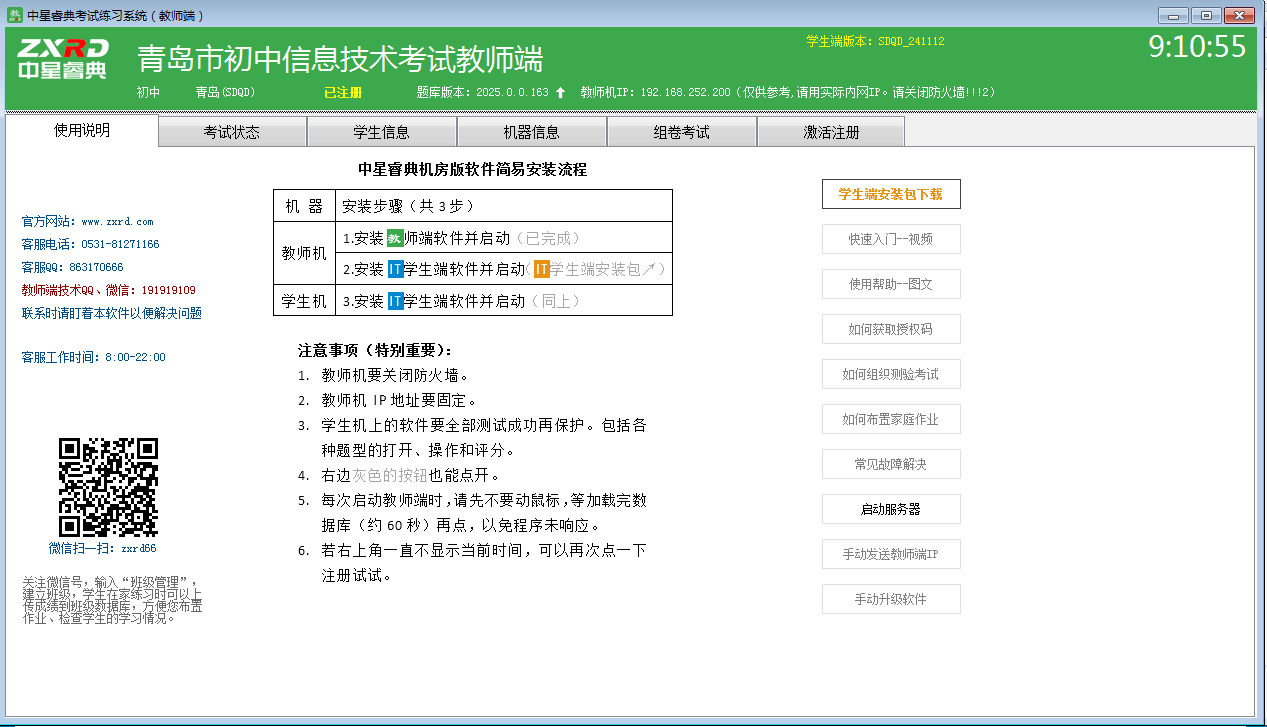1267x727 pixels.
Task: Click the 已注册 status text
Action: (342, 92)
